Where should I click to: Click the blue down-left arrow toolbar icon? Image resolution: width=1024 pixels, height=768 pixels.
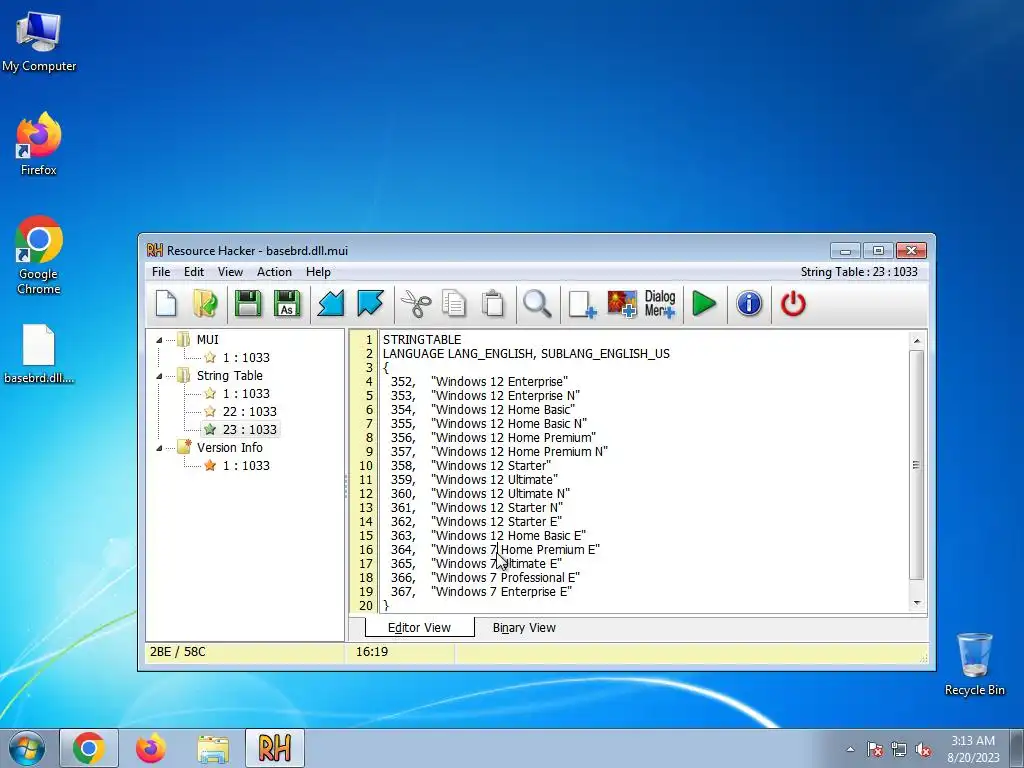click(330, 304)
